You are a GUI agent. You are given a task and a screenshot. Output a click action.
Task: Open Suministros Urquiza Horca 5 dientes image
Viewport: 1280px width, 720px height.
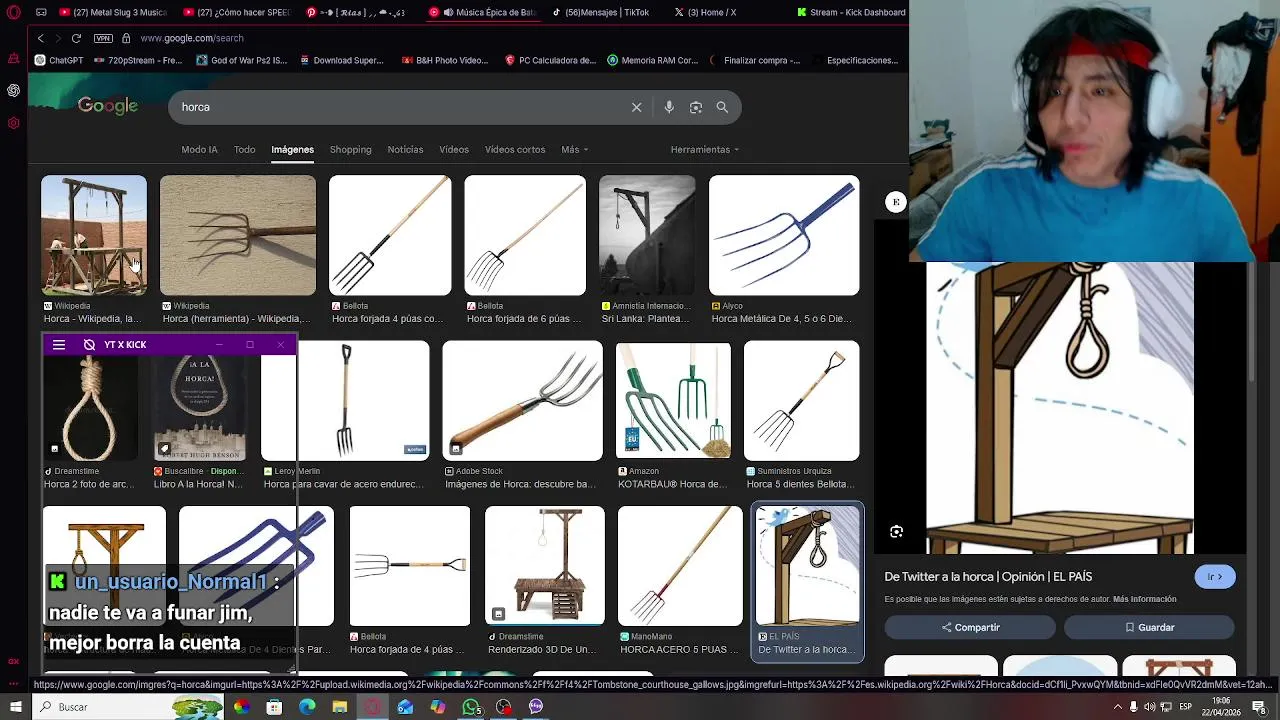click(802, 401)
